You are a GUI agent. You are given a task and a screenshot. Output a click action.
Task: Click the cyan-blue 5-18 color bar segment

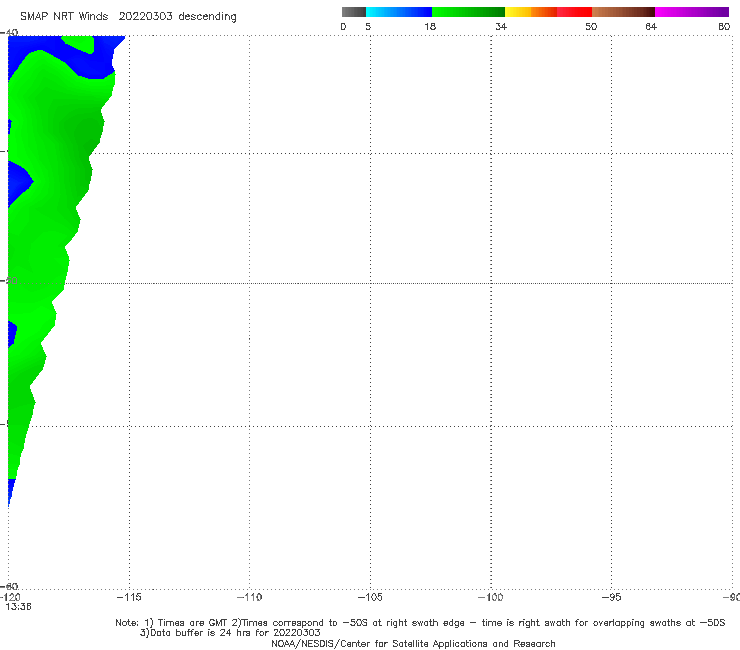point(399,12)
